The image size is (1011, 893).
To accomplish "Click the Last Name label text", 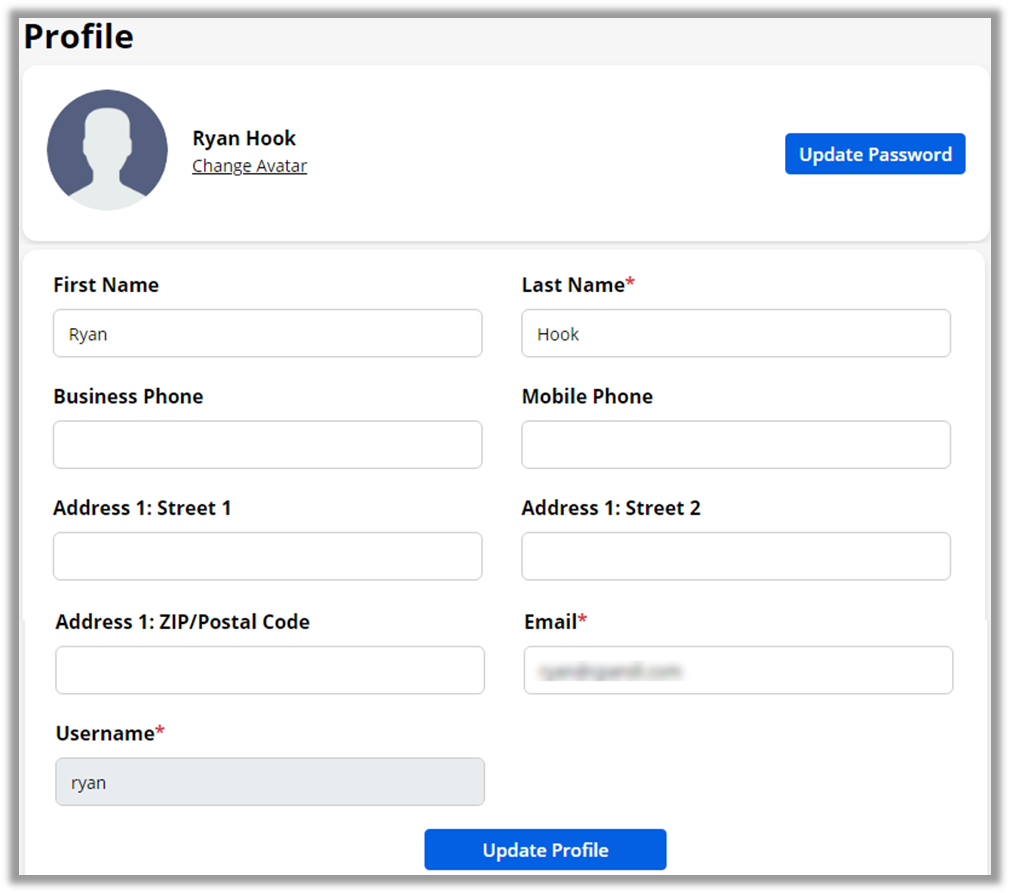I will tap(573, 285).
